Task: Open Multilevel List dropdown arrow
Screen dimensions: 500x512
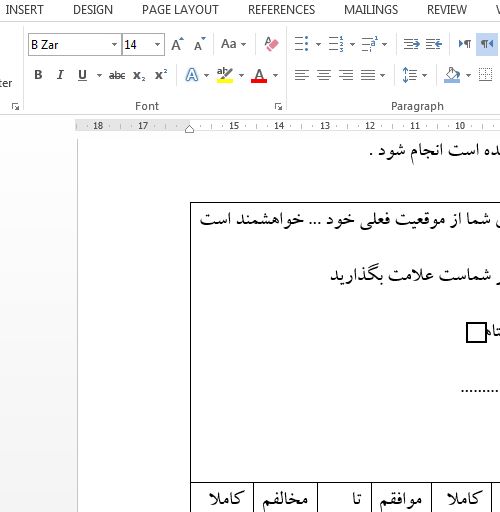Action: click(384, 44)
